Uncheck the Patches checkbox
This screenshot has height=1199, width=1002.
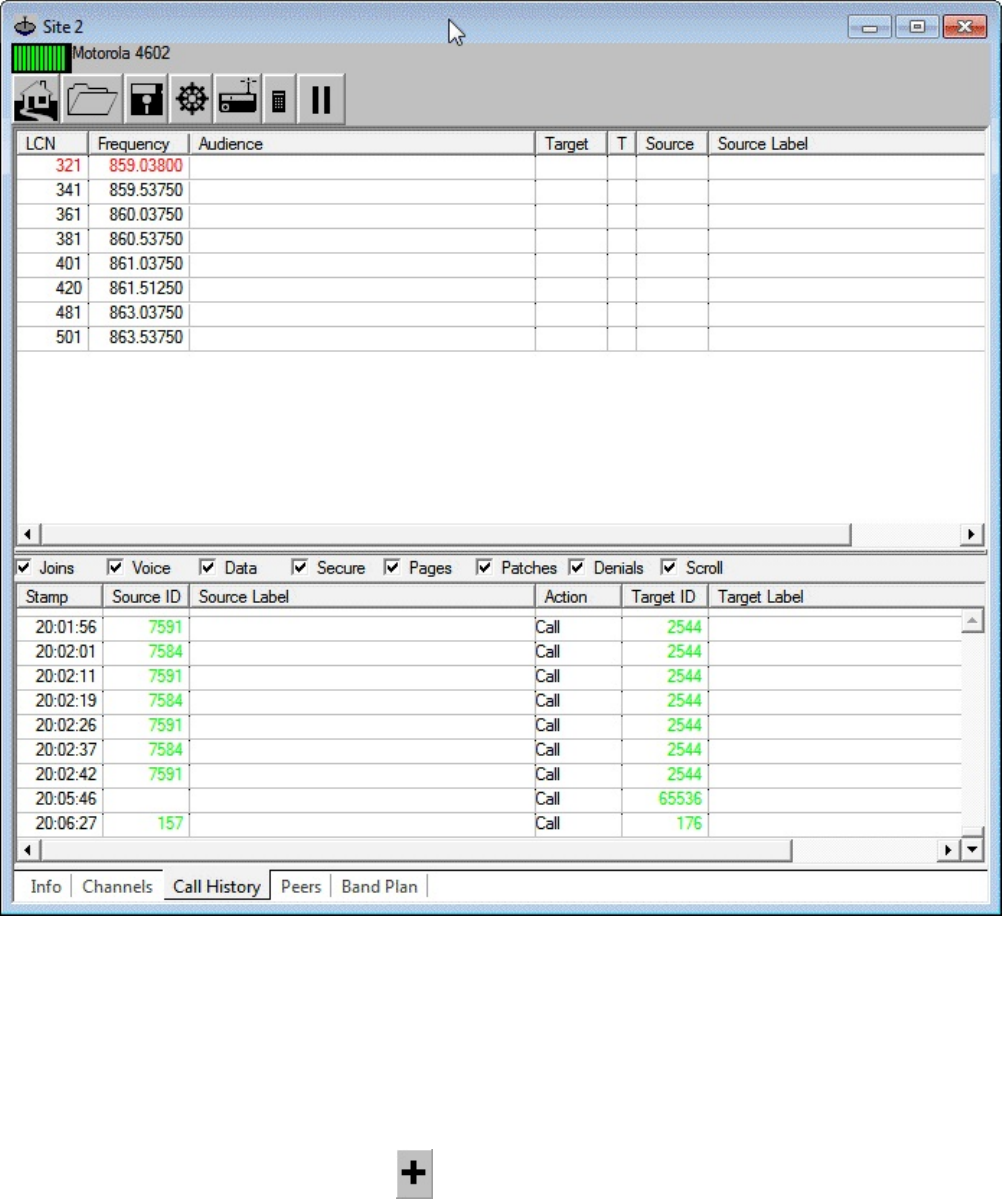(484, 567)
